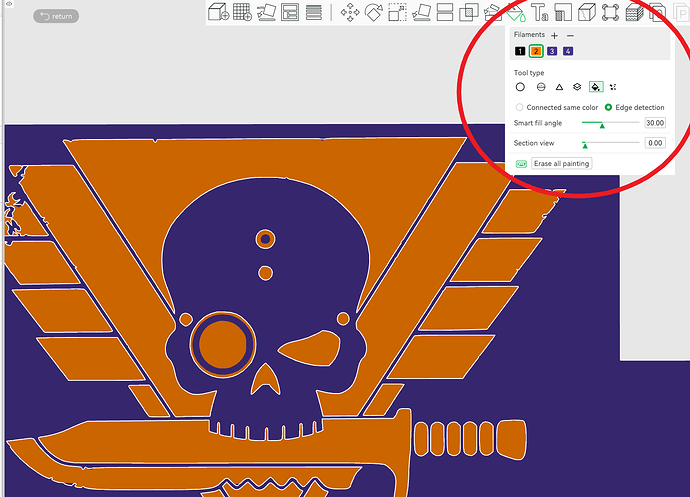This screenshot has height=497, width=690.
Task: Choose the Circle brush tool type
Action: 520,87
